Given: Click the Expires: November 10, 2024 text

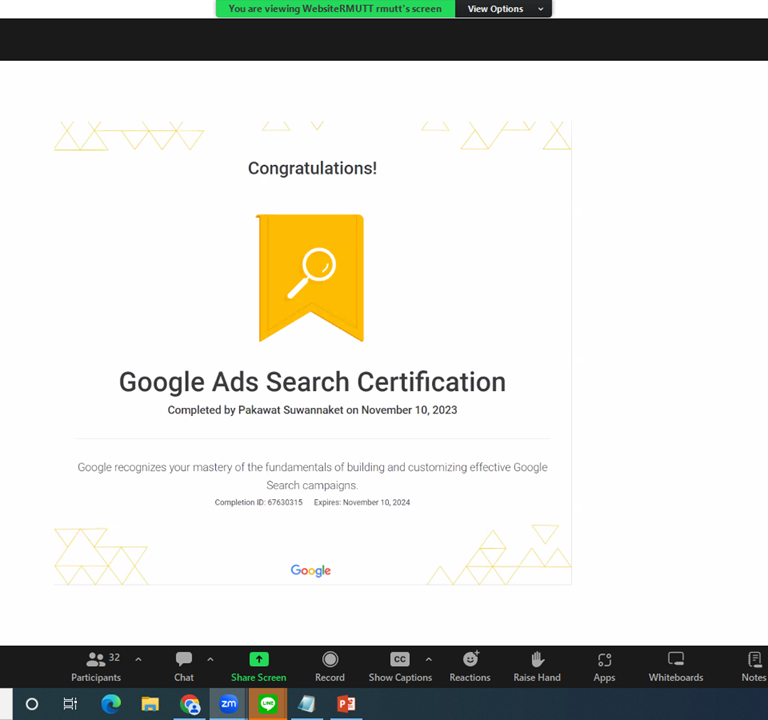Looking at the screenshot, I should (362, 503).
